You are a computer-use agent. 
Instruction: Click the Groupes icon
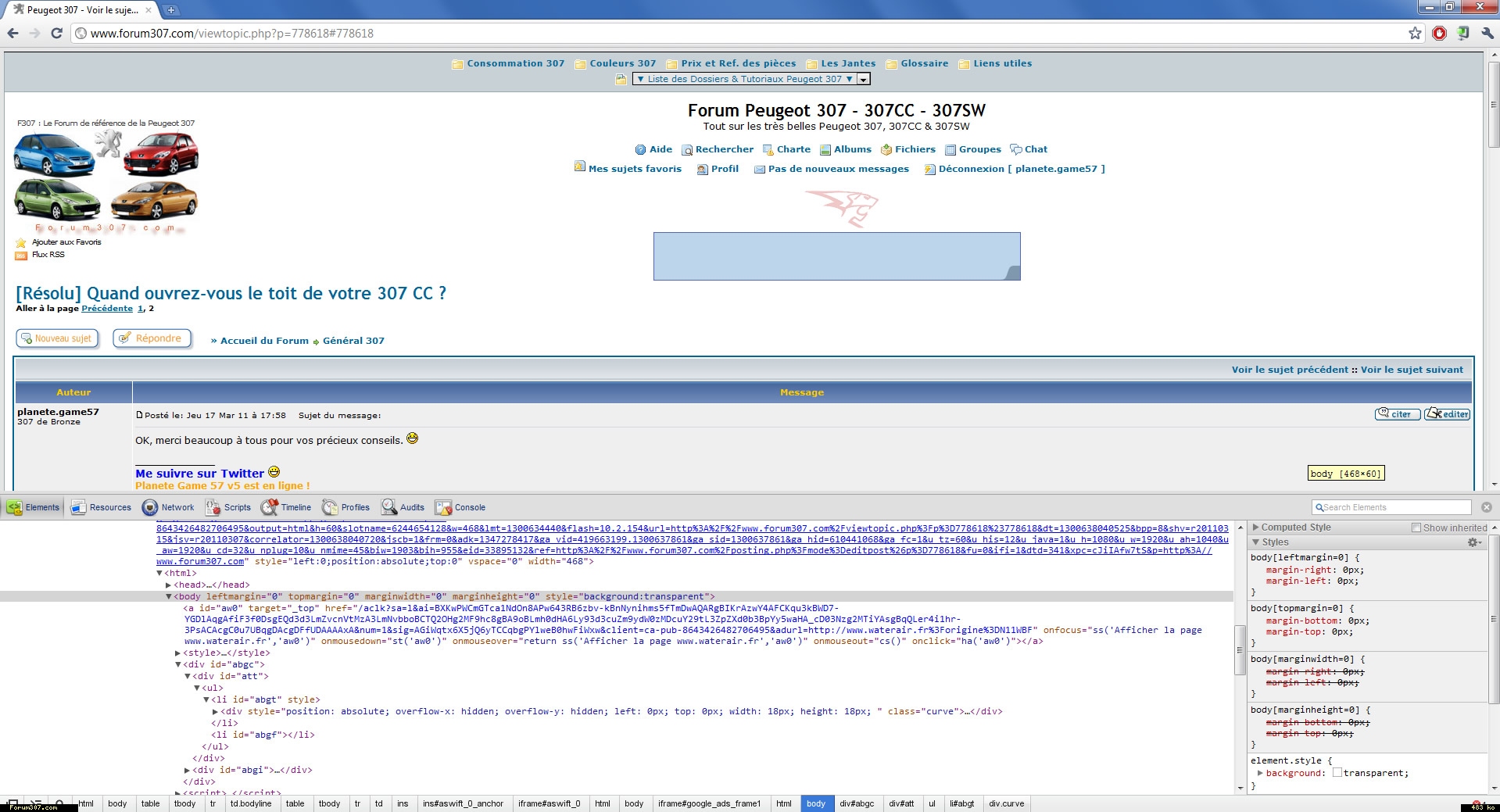[950, 149]
